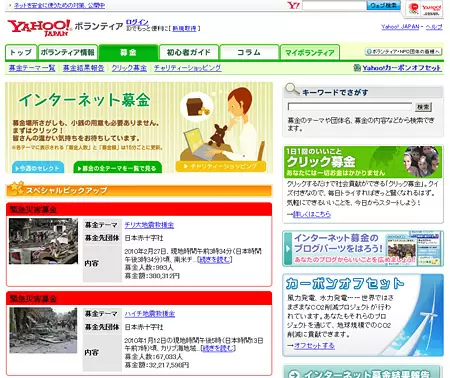The width and height of the screenshot is (450, 378).
Task: Open the チリ大地震救援金 link
Action: point(149,225)
